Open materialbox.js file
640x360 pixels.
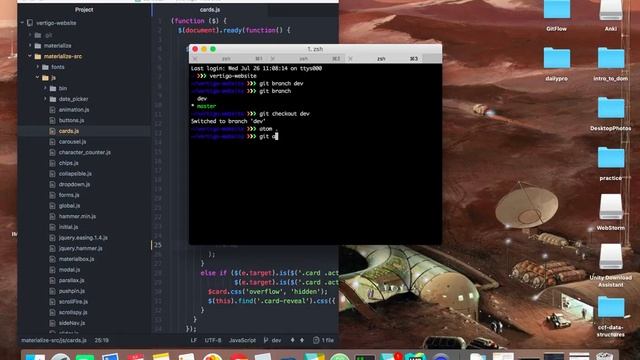pos(76,259)
